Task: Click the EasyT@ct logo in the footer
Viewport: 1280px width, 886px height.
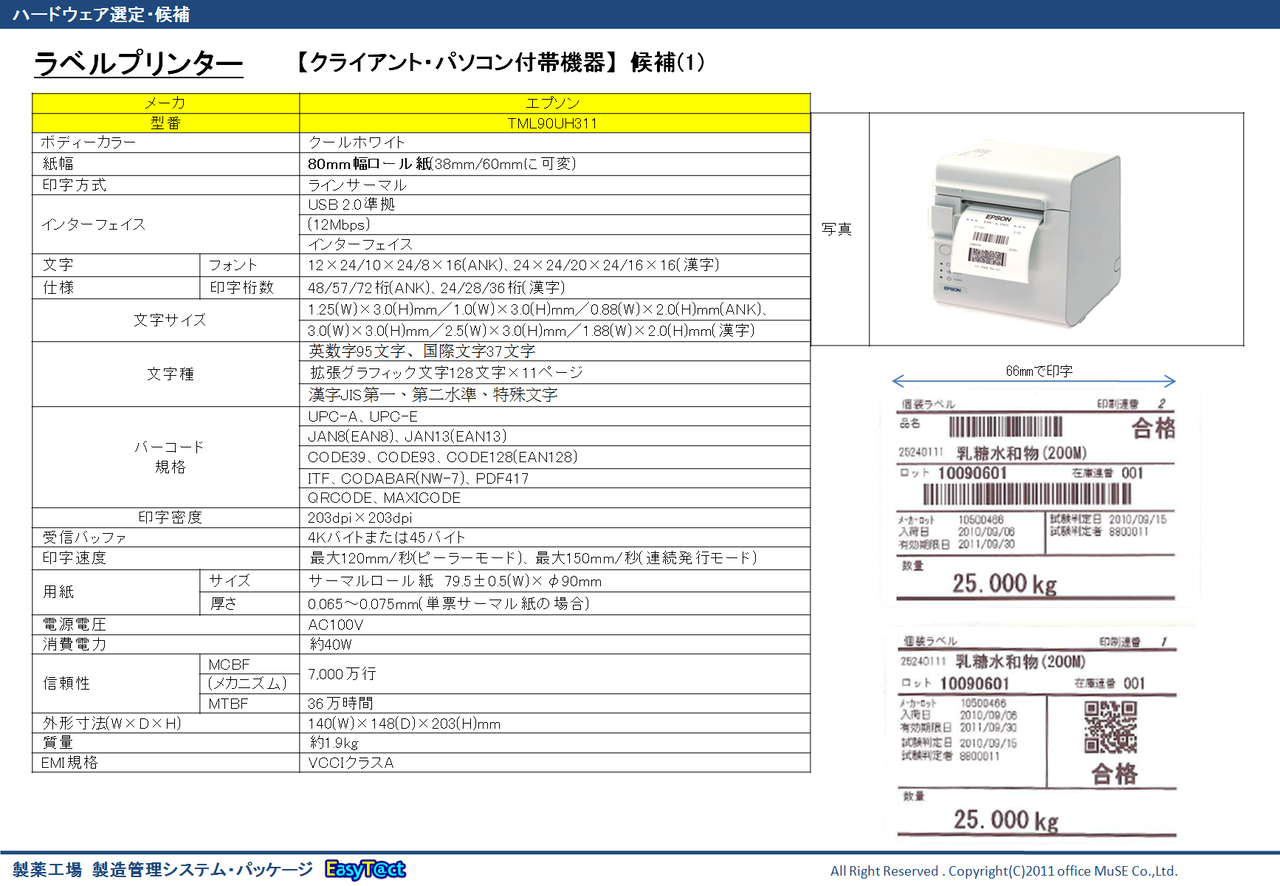Action: click(365, 870)
